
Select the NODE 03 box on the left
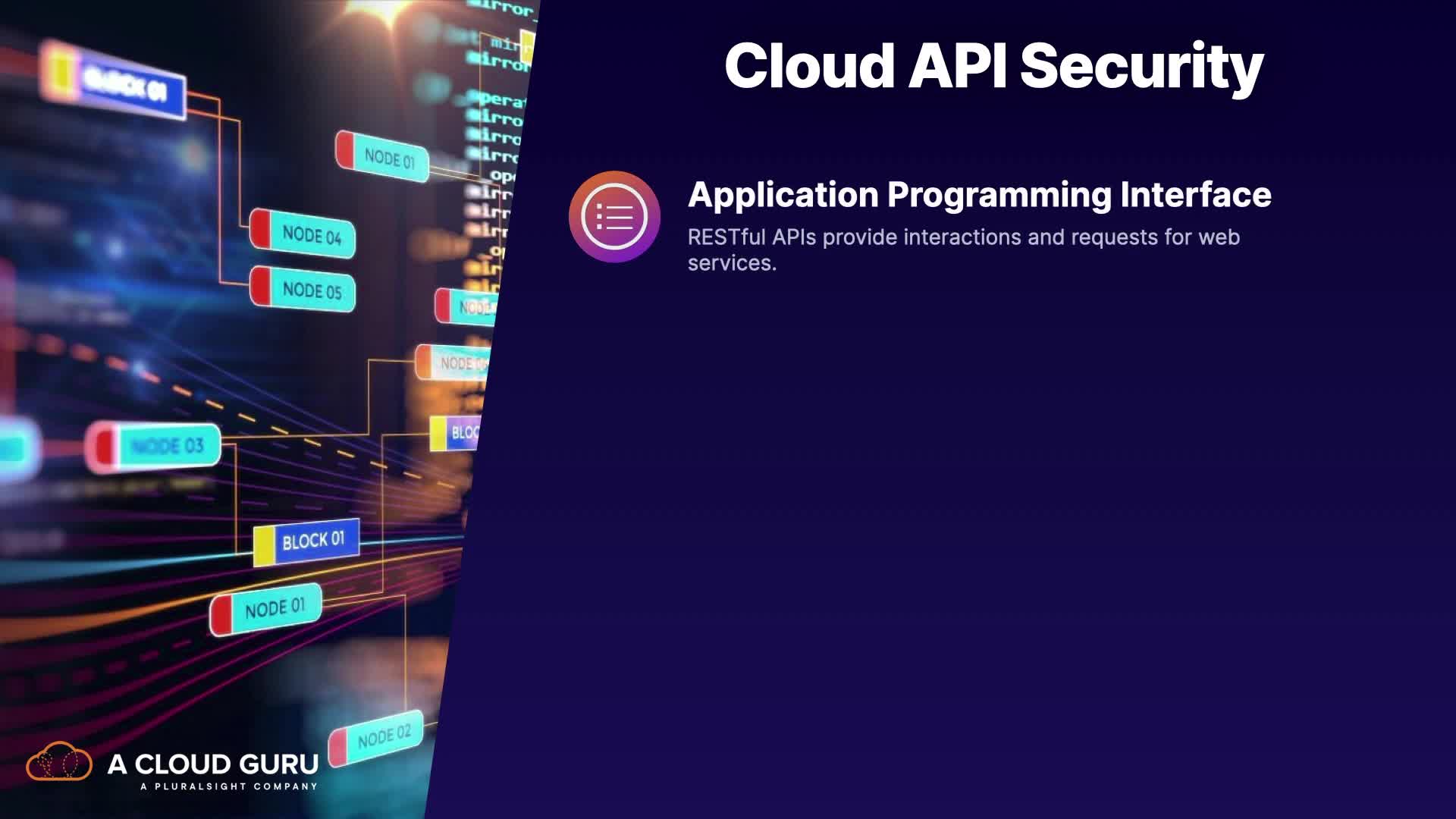pyautogui.click(x=167, y=446)
